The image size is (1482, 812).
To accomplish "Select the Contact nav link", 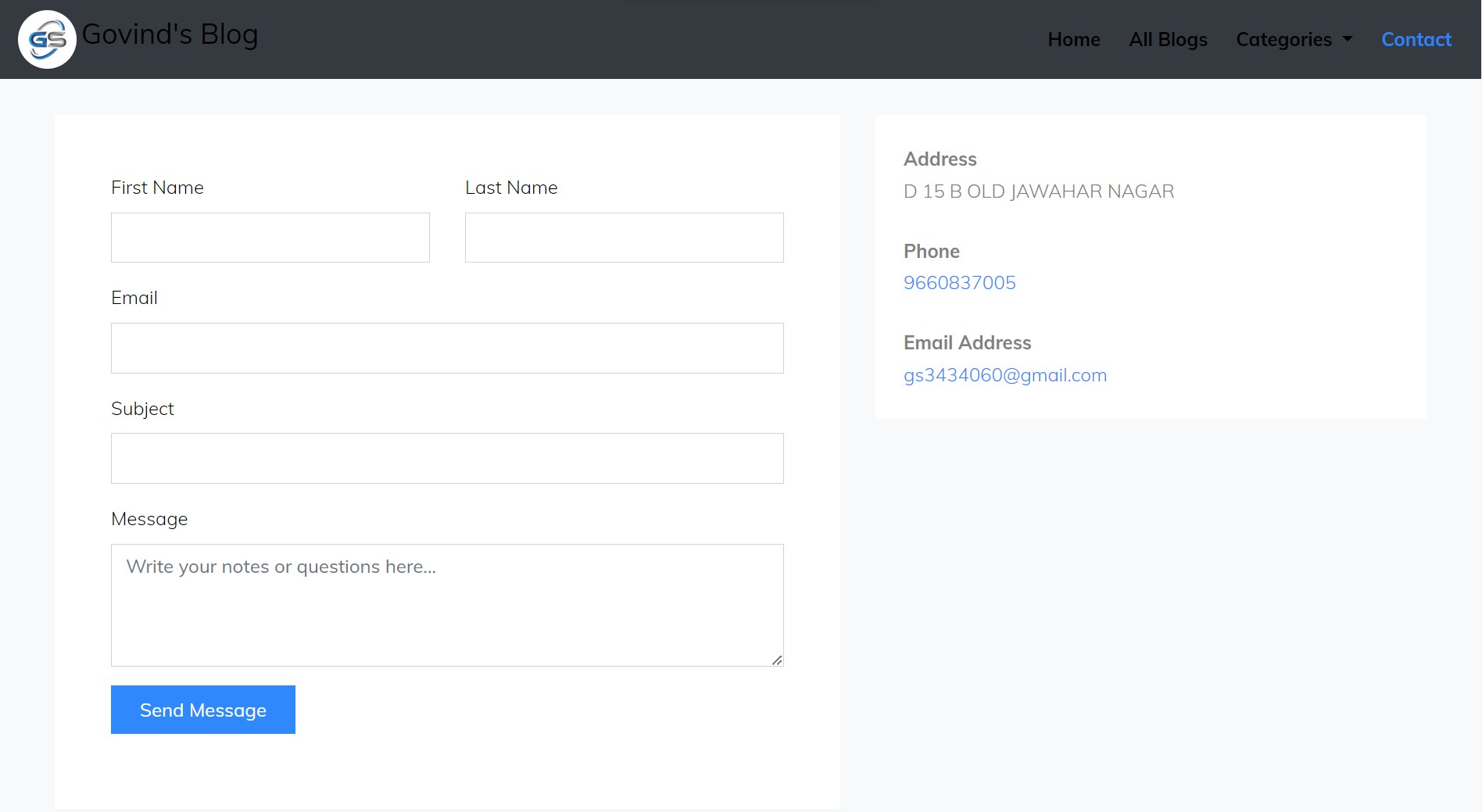I will [1416, 39].
